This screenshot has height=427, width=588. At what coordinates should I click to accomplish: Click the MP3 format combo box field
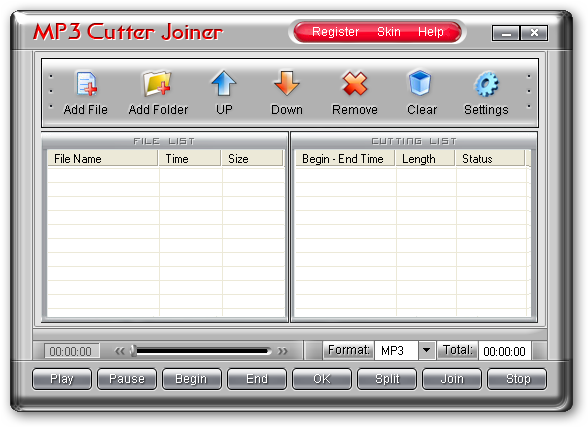pyautogui.click(x=396, y=351)
